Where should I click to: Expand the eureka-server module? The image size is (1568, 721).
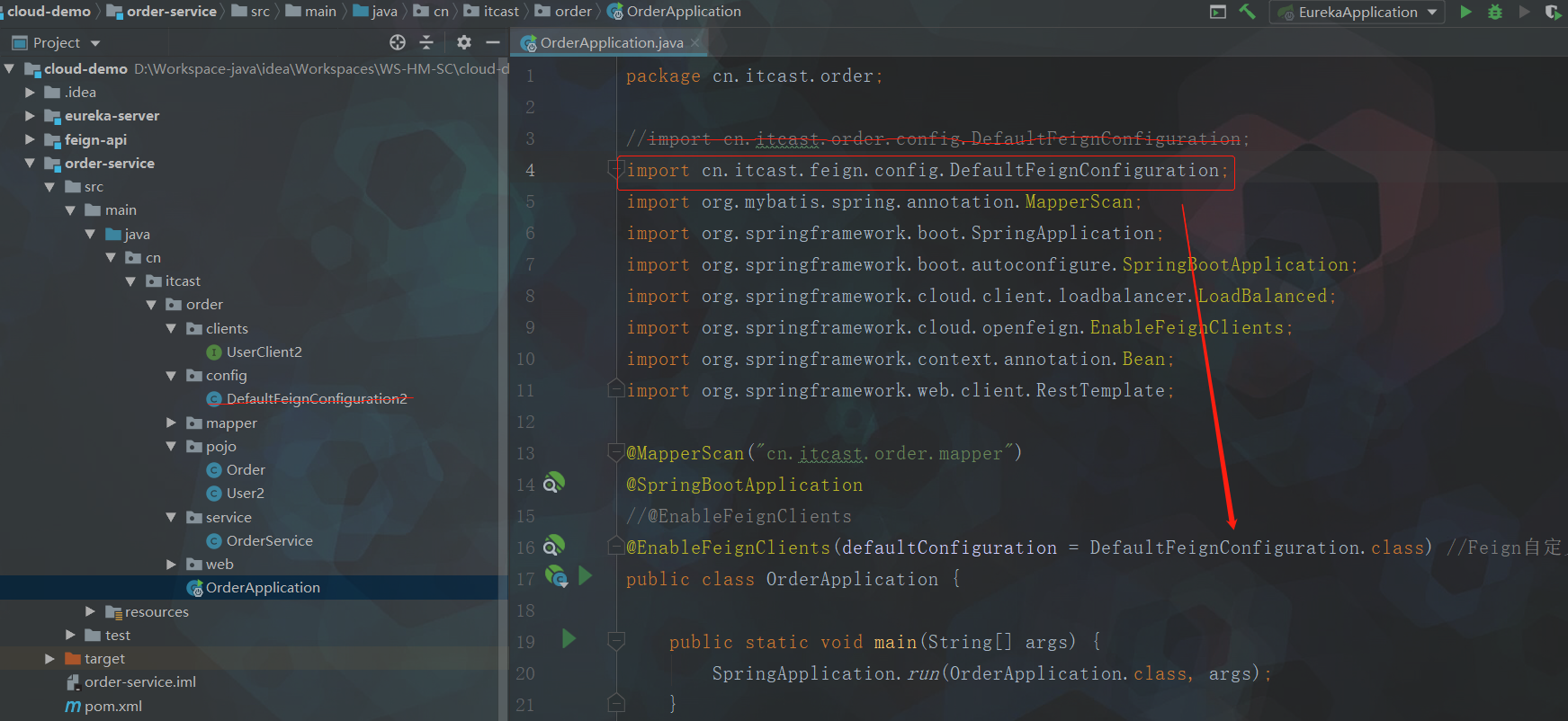point(30,115)
